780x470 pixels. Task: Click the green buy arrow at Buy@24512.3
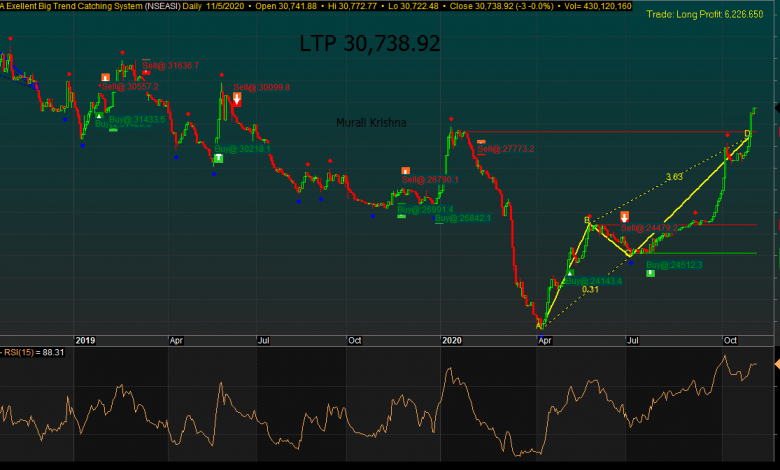click(x=651, y=273)
